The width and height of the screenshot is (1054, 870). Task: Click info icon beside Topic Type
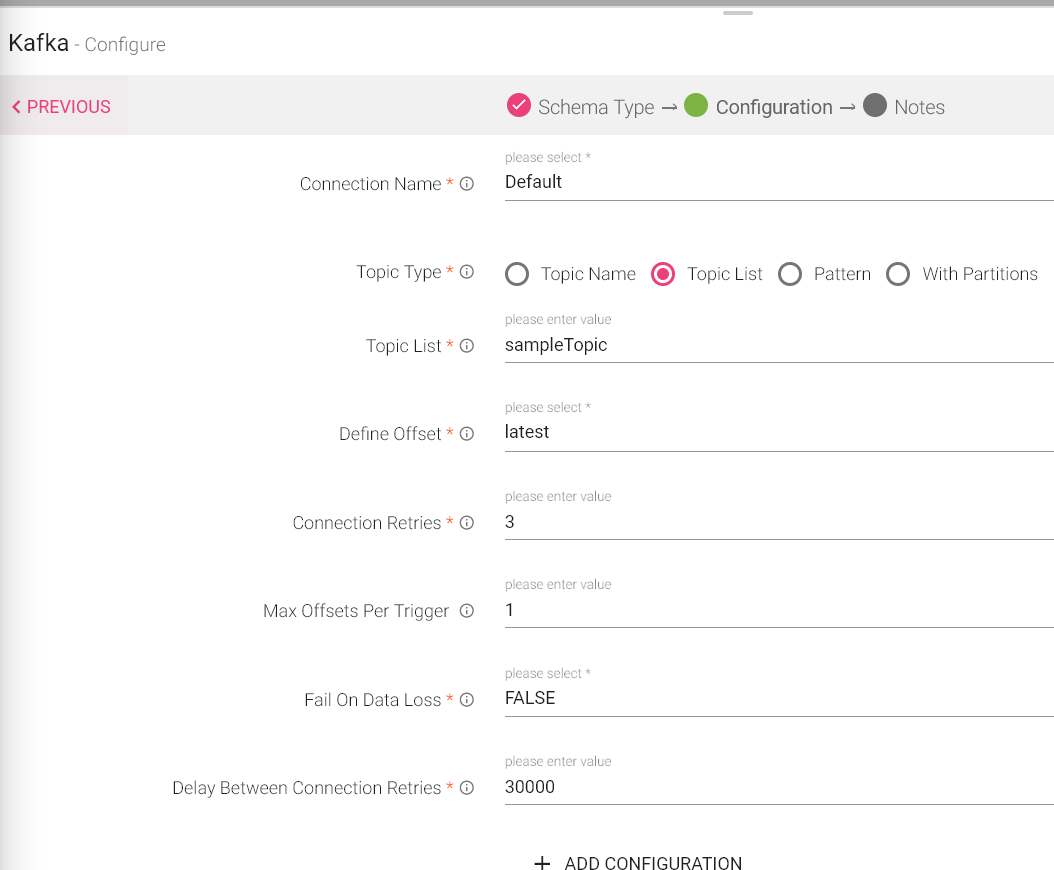coord(466,272)
